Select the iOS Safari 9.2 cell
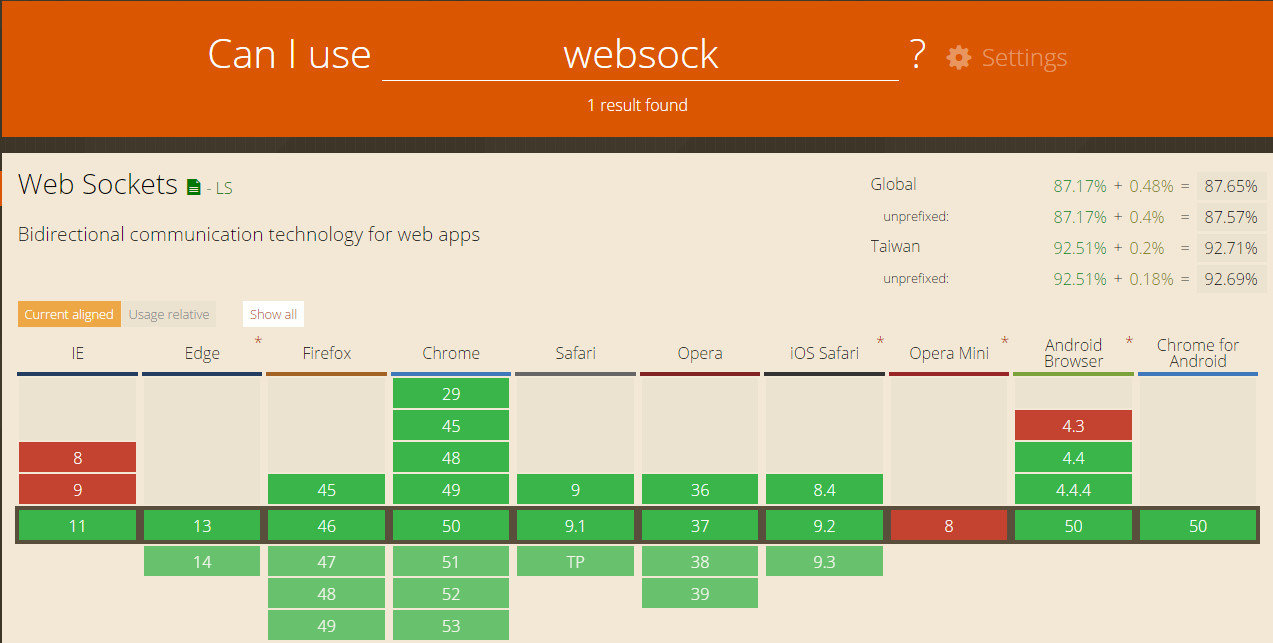The image size is (1273, 643). tap(824, 526)
